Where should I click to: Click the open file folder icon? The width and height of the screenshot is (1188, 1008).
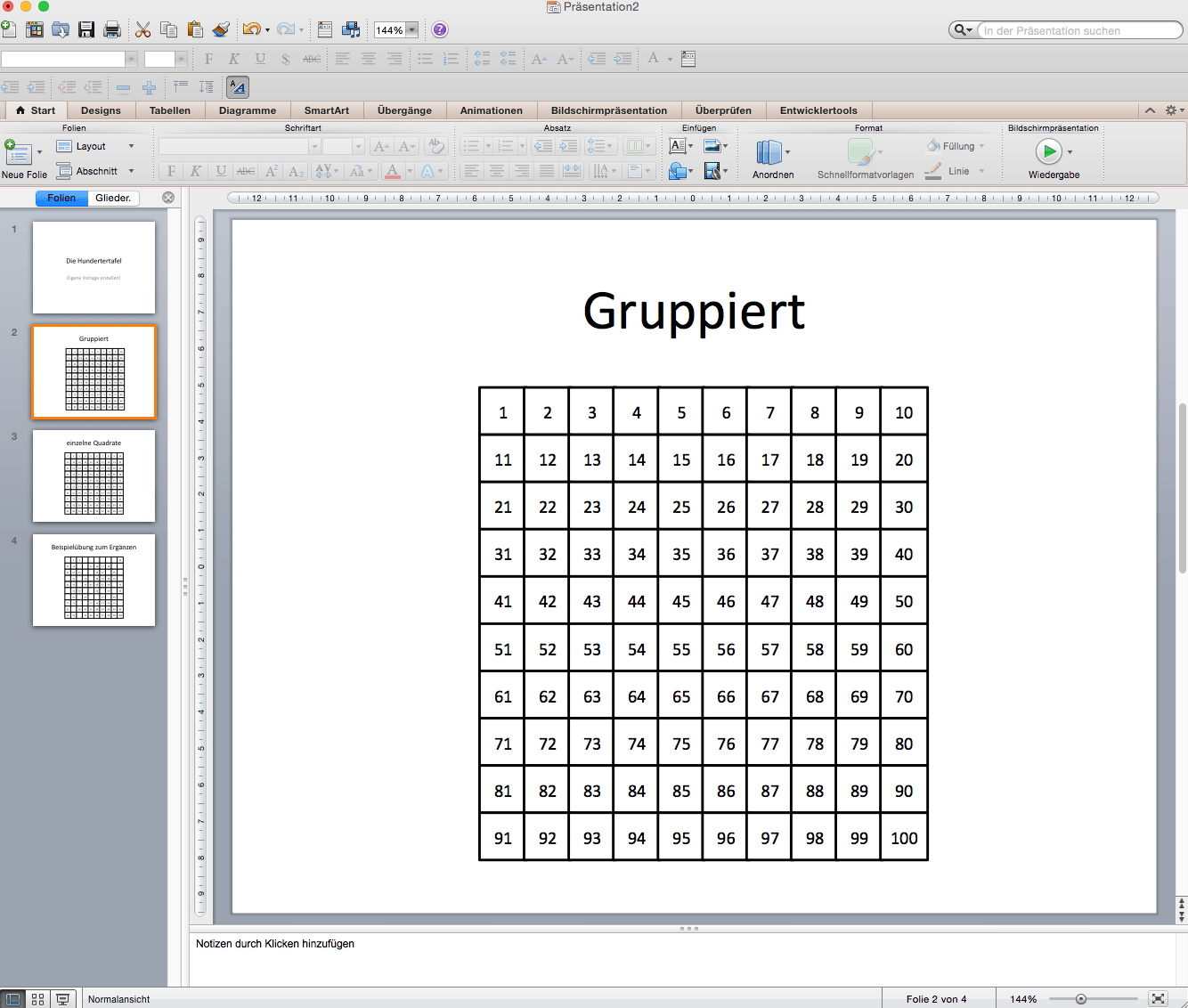pos(61,29)
